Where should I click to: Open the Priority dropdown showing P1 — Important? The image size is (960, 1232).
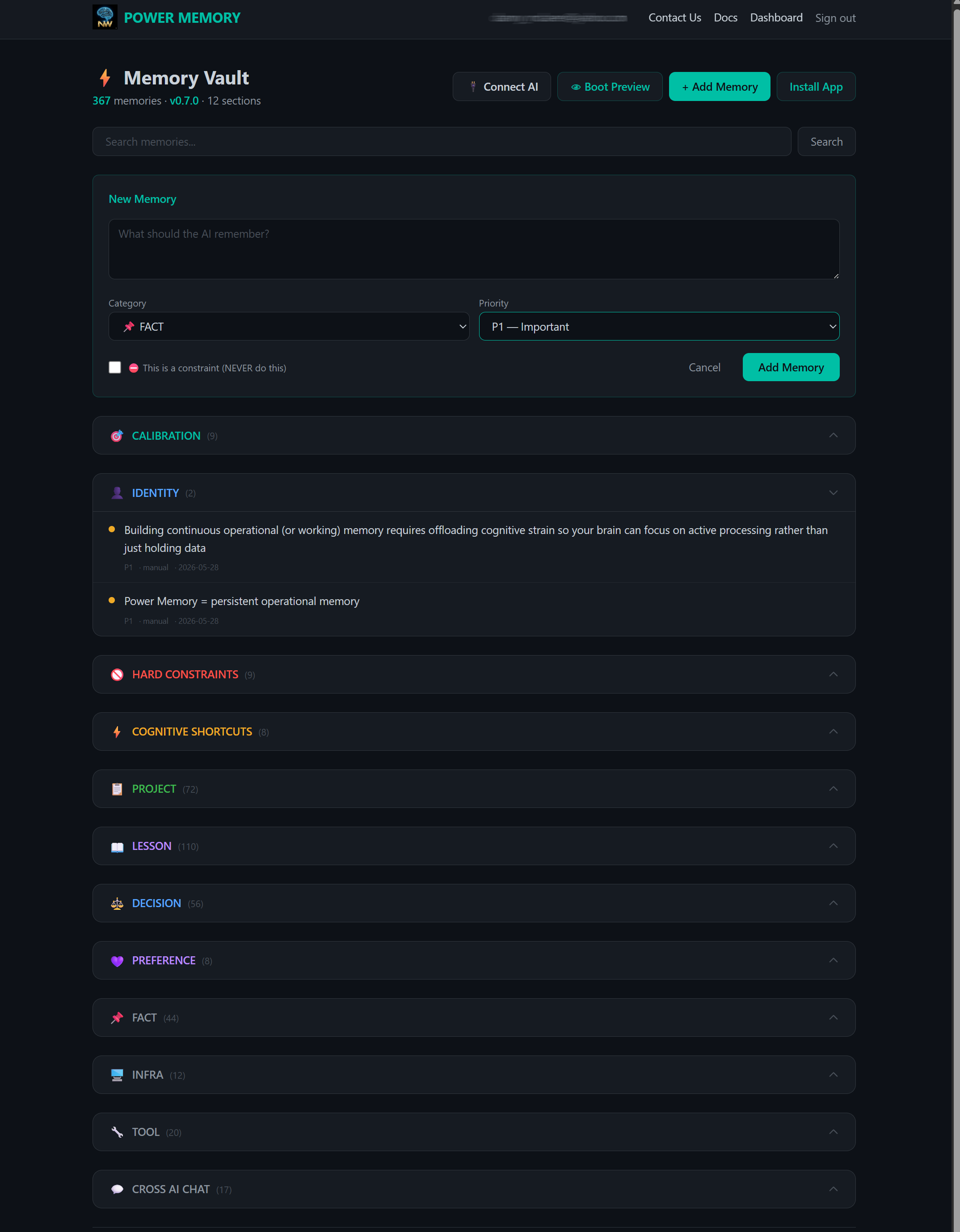pos(659,327)
